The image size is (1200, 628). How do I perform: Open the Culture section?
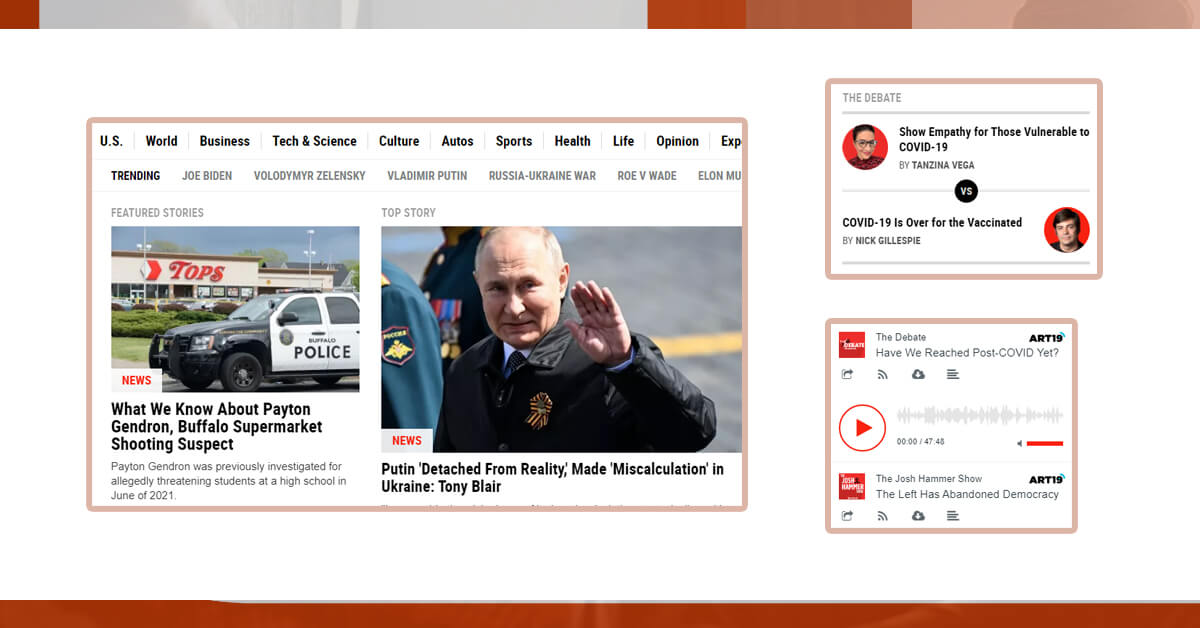tap(399, 141)
